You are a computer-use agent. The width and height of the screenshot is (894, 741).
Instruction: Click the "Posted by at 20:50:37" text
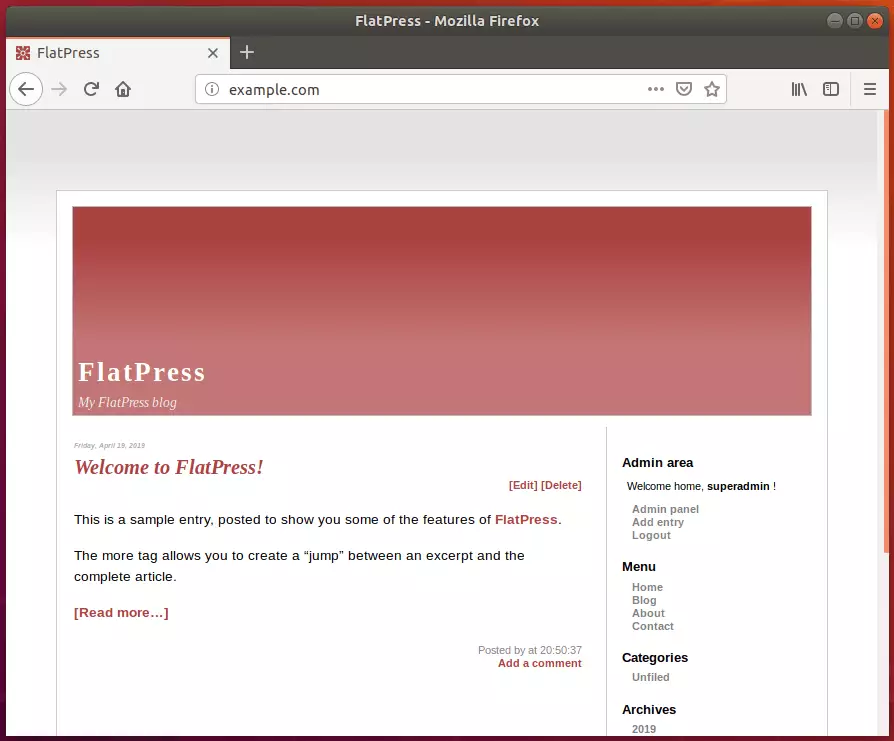click(530, 650)
